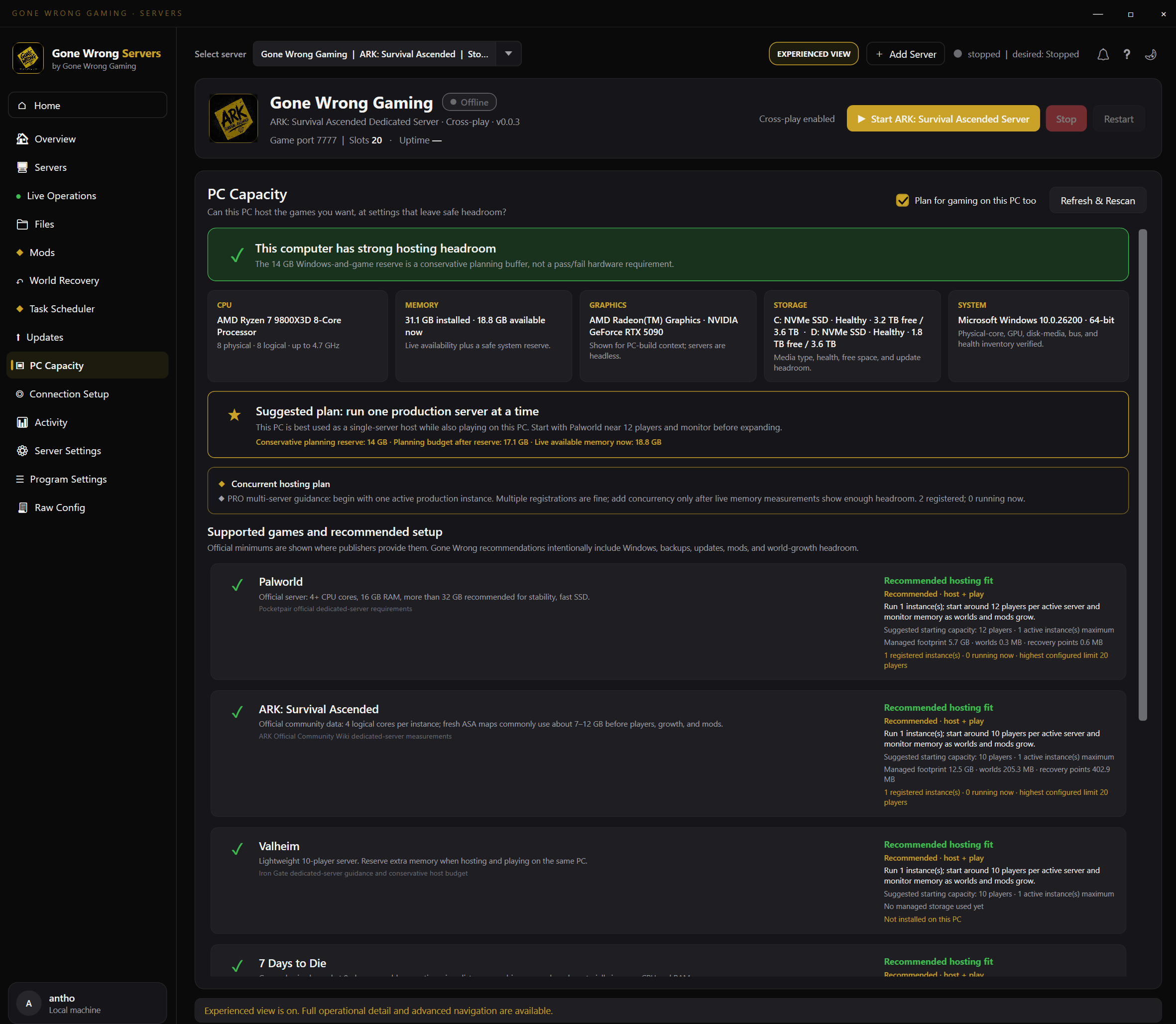Click the Files folder icon
Viewport: 1176px width, 1024px height.
point(22,224)
